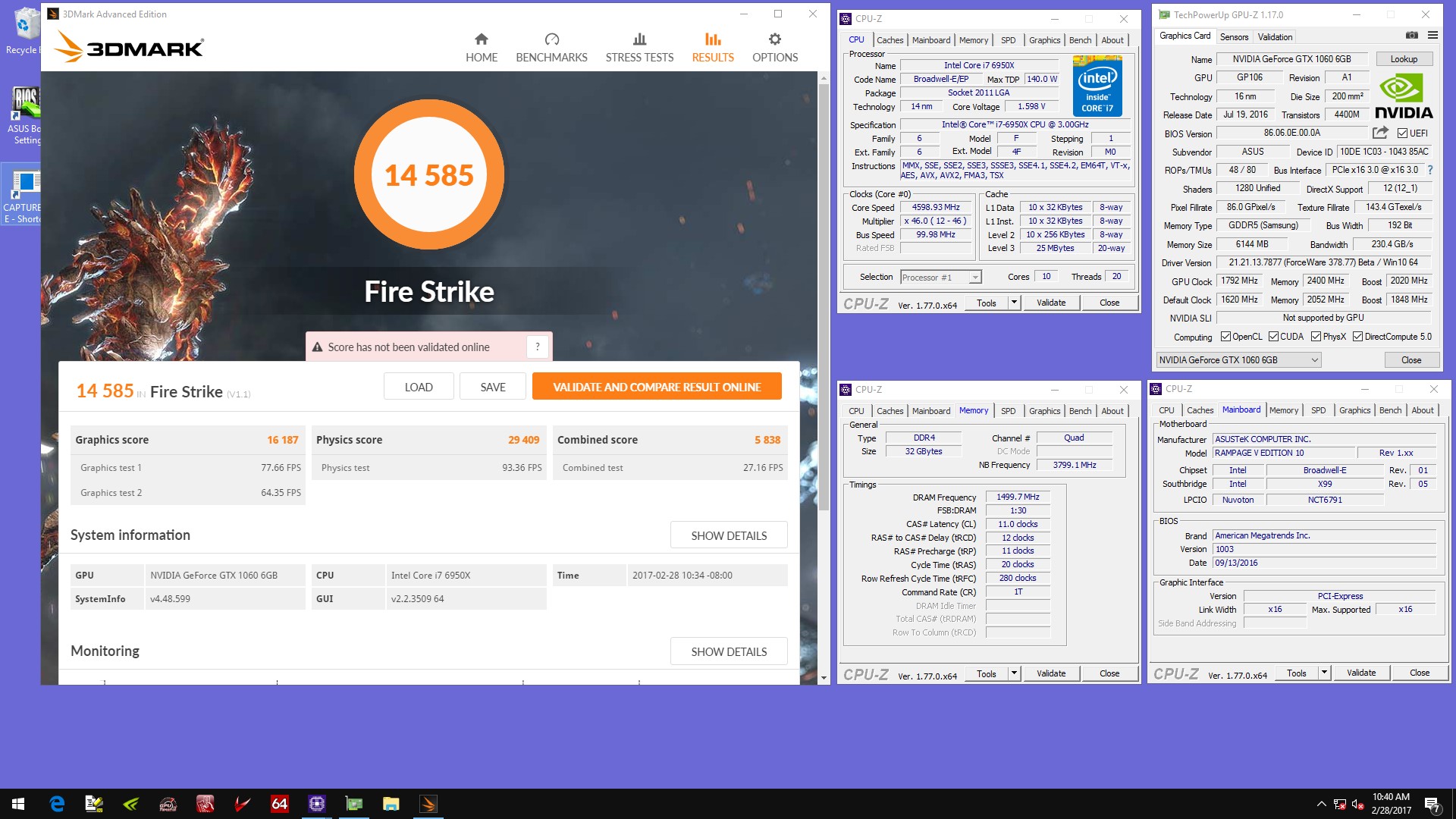Expand Tools dropdown arrow in CPU-Z Memory window
1456x819 pixels.
tap(1013, 673)
